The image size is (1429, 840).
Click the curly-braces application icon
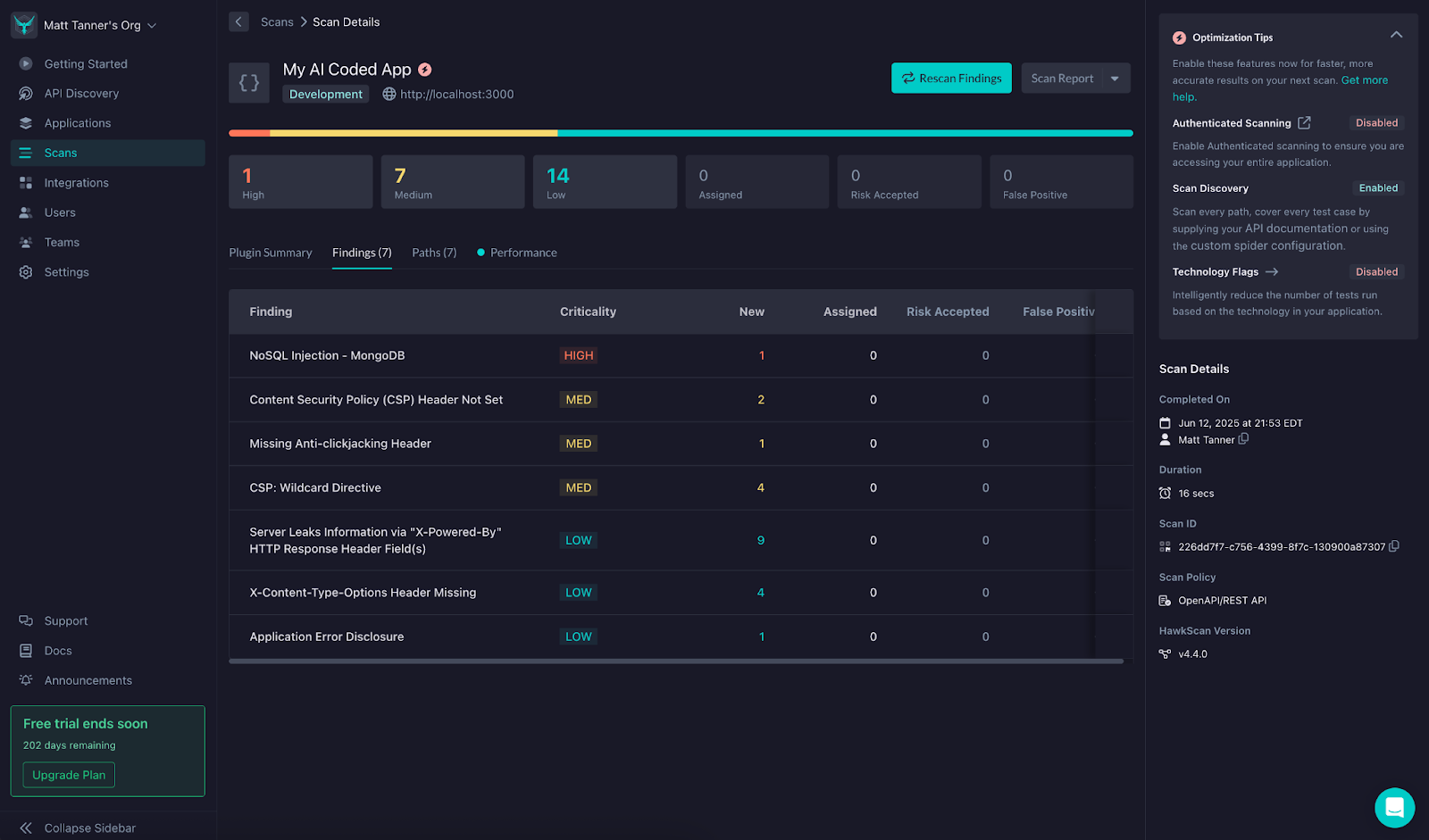point(249,83)
